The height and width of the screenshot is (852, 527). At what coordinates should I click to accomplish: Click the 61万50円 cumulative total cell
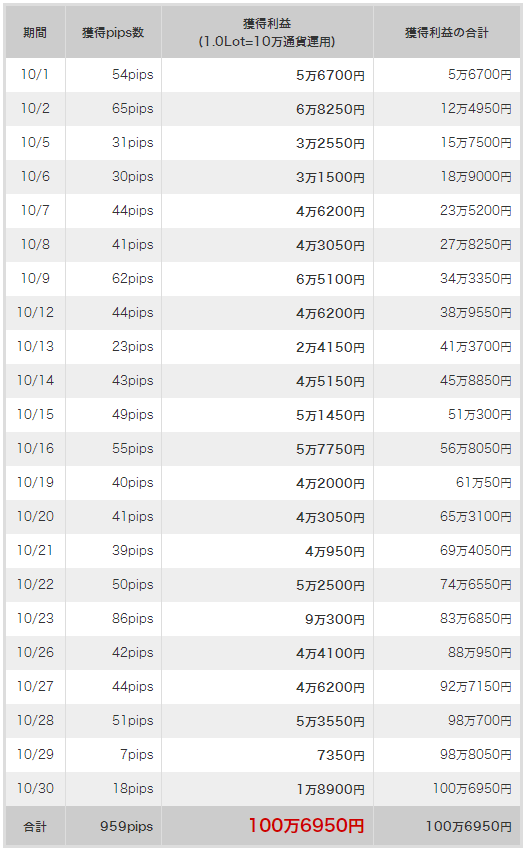click(x=447, y=483)
